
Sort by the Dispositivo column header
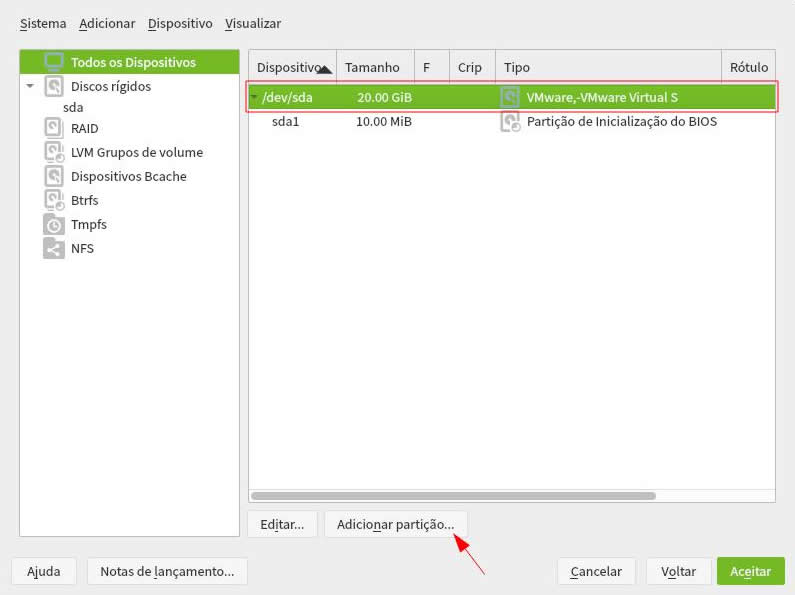pyautogui.click(x=292, y=67)
